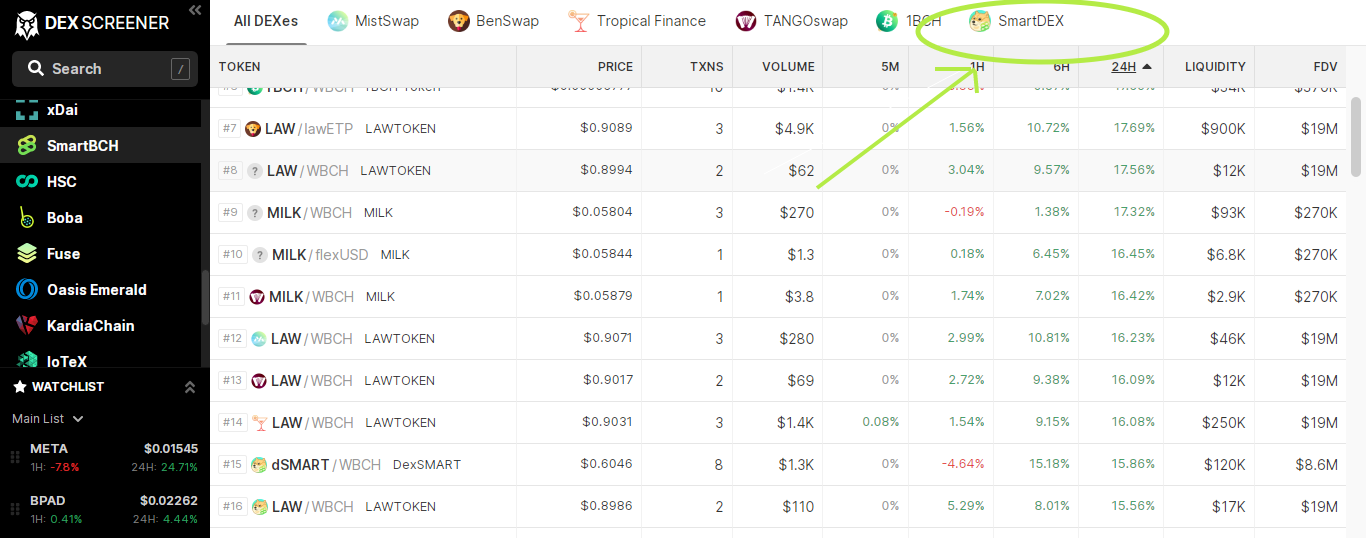Sort by 5M column header
This screenshot has width=1366, height=538.
tap(890, 67)
